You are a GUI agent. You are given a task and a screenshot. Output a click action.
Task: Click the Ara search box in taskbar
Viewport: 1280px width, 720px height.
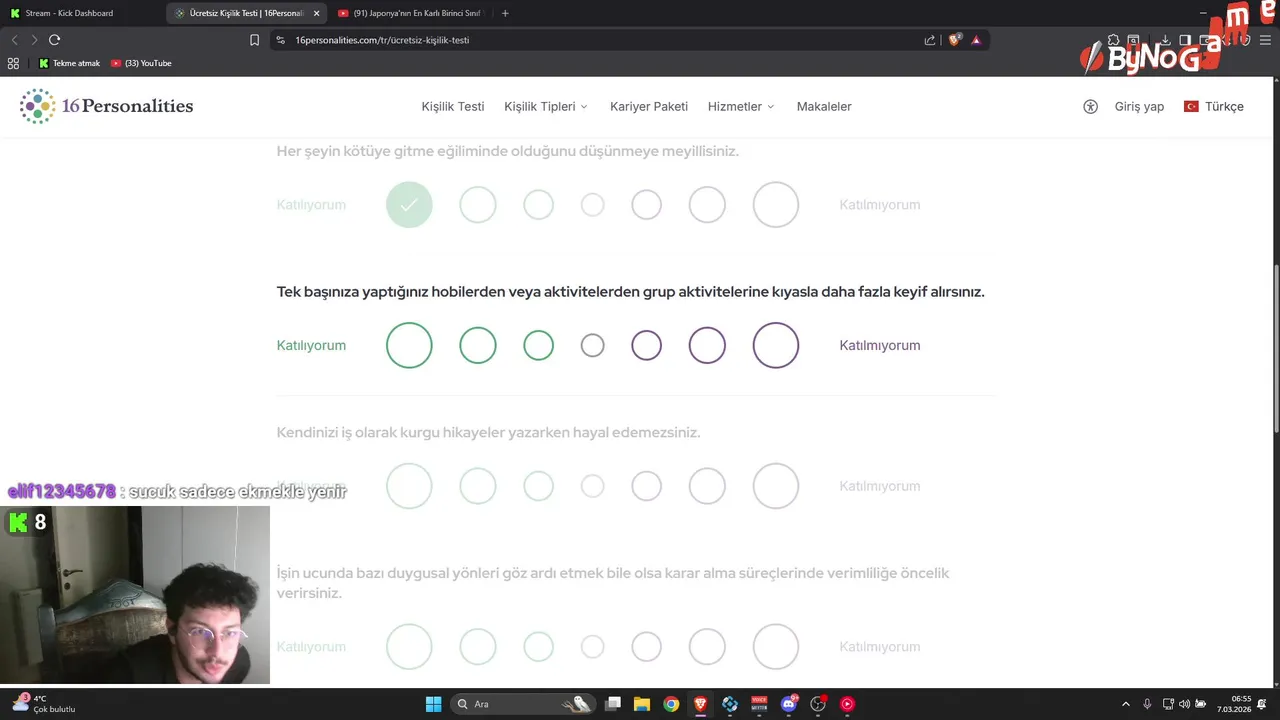click(x=523, y=704)
